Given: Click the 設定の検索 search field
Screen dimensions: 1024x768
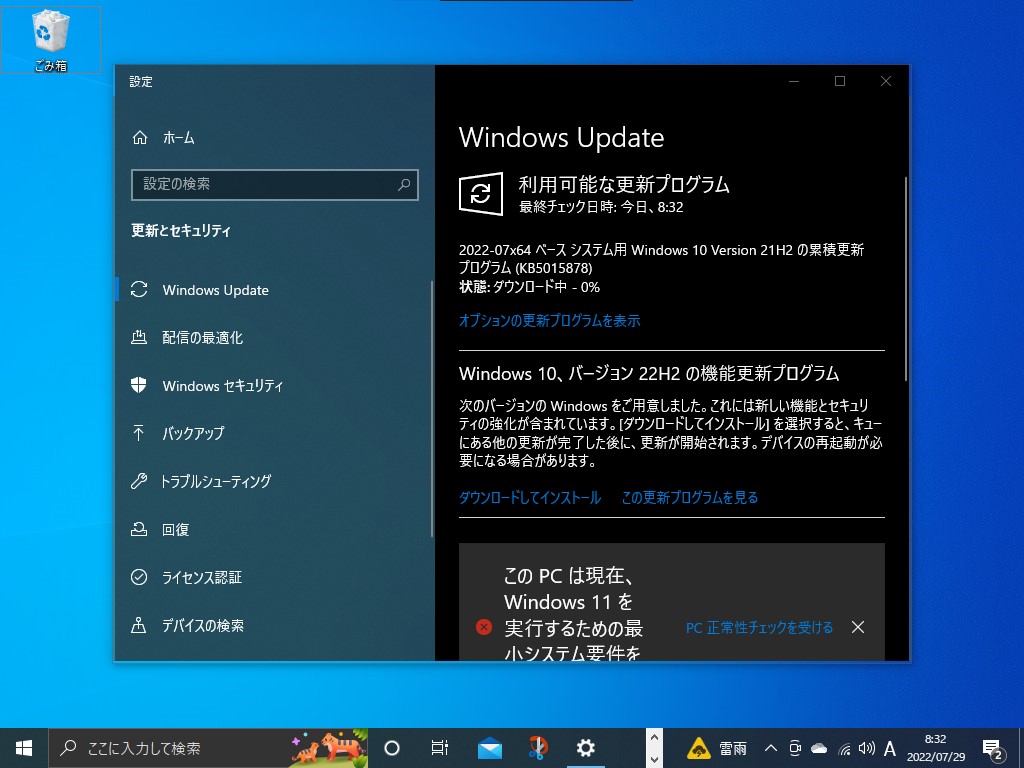Looking at the screenshot, I should [x=275, y=185].
